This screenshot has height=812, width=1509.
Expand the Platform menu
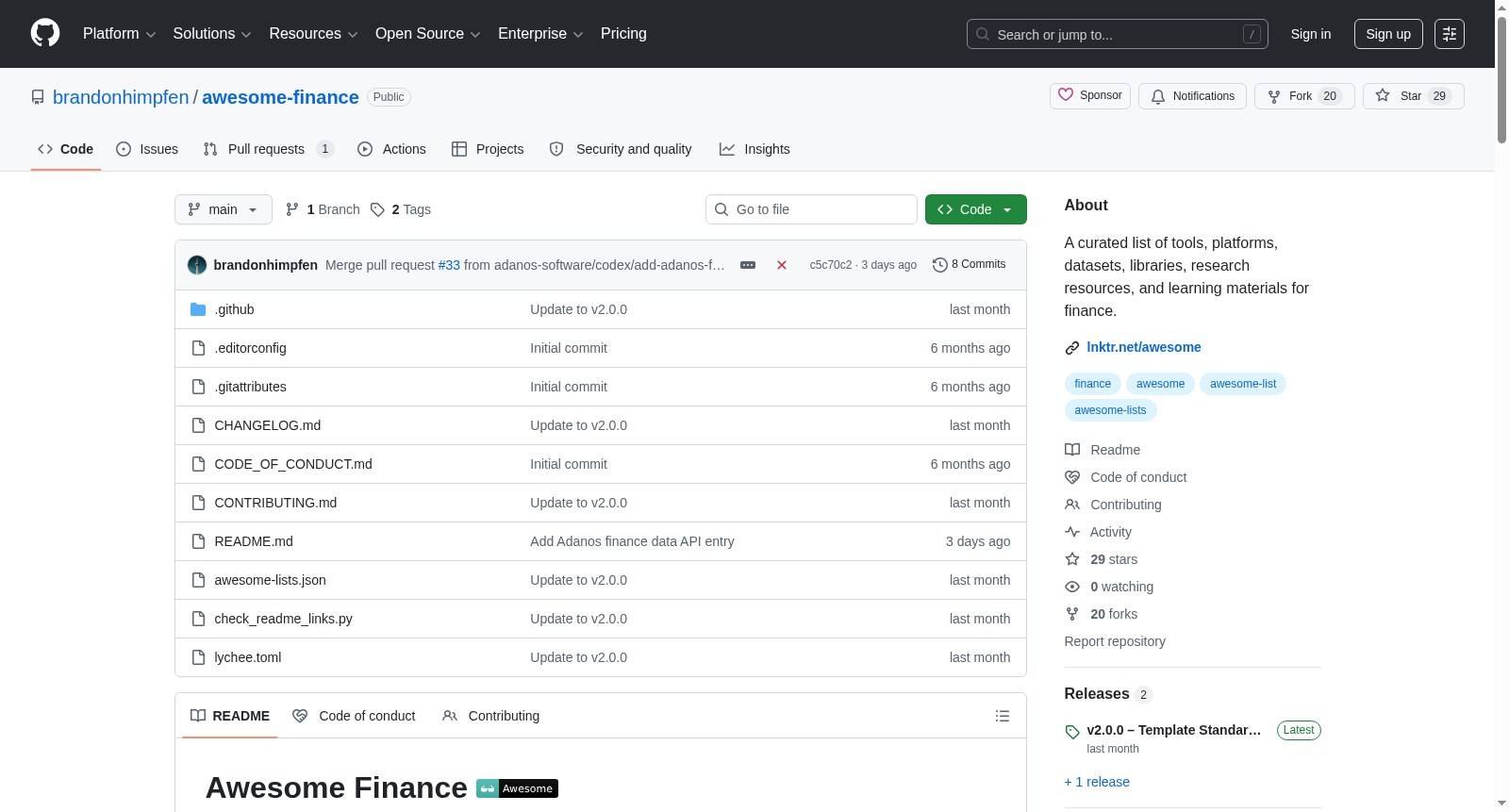click(120, 34)
